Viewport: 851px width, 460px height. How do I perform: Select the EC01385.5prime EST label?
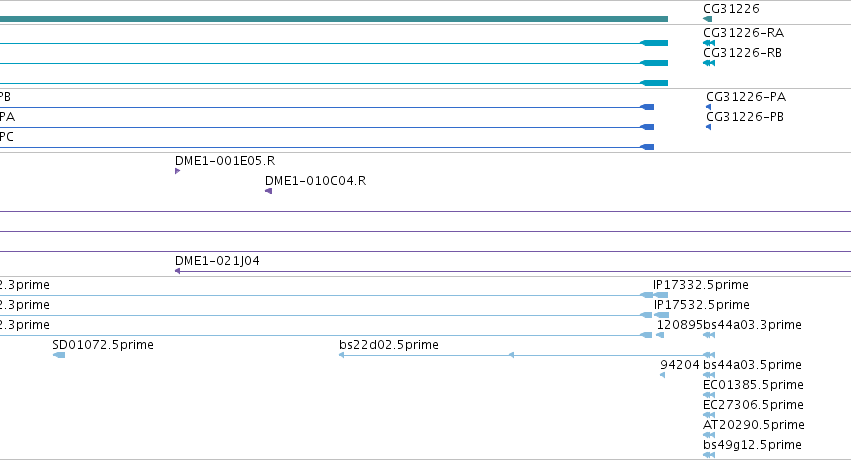coord(753,385)
